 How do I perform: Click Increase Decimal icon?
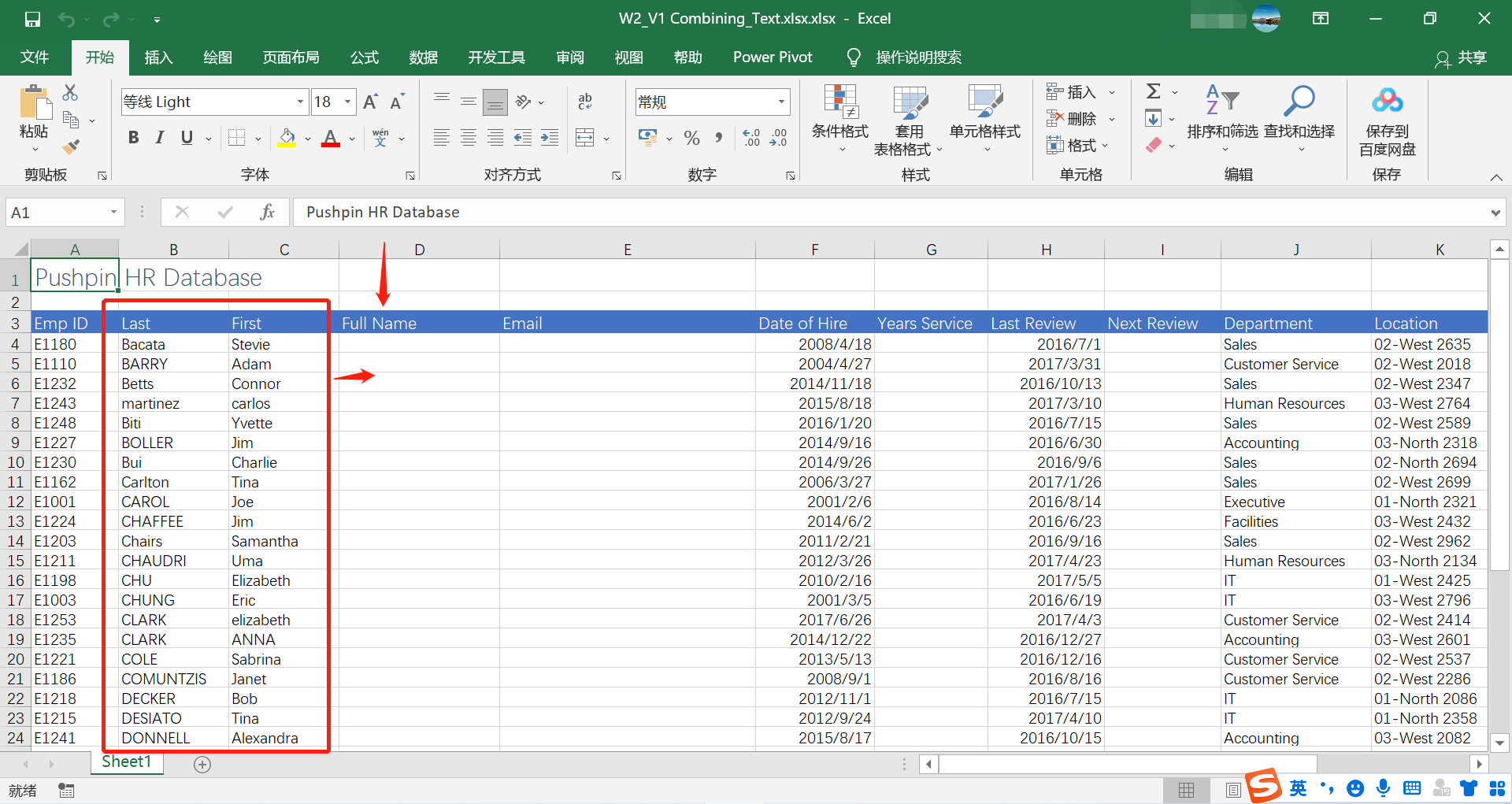click(751, 139)
